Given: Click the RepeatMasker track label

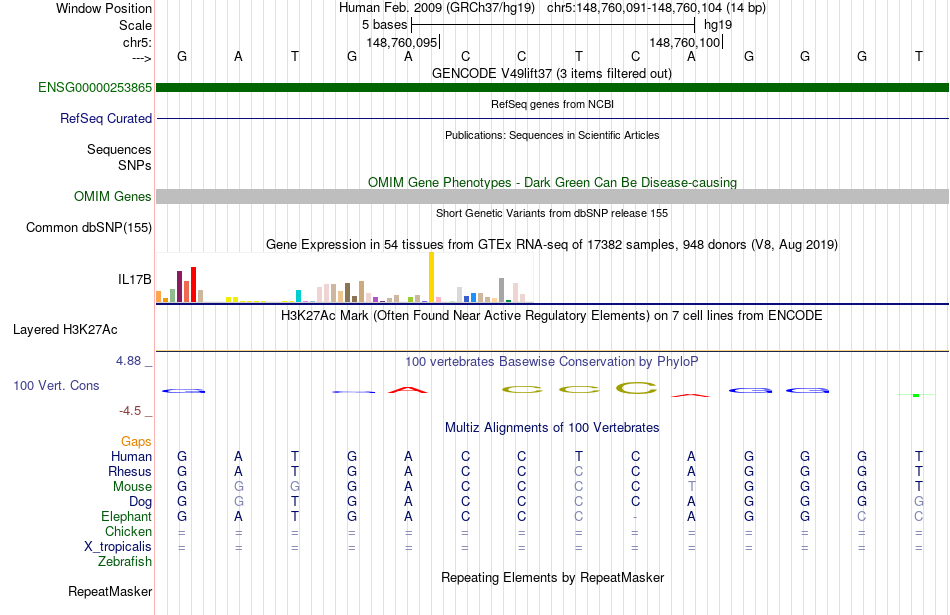Looking at the screenshot, I should (110, 591).
